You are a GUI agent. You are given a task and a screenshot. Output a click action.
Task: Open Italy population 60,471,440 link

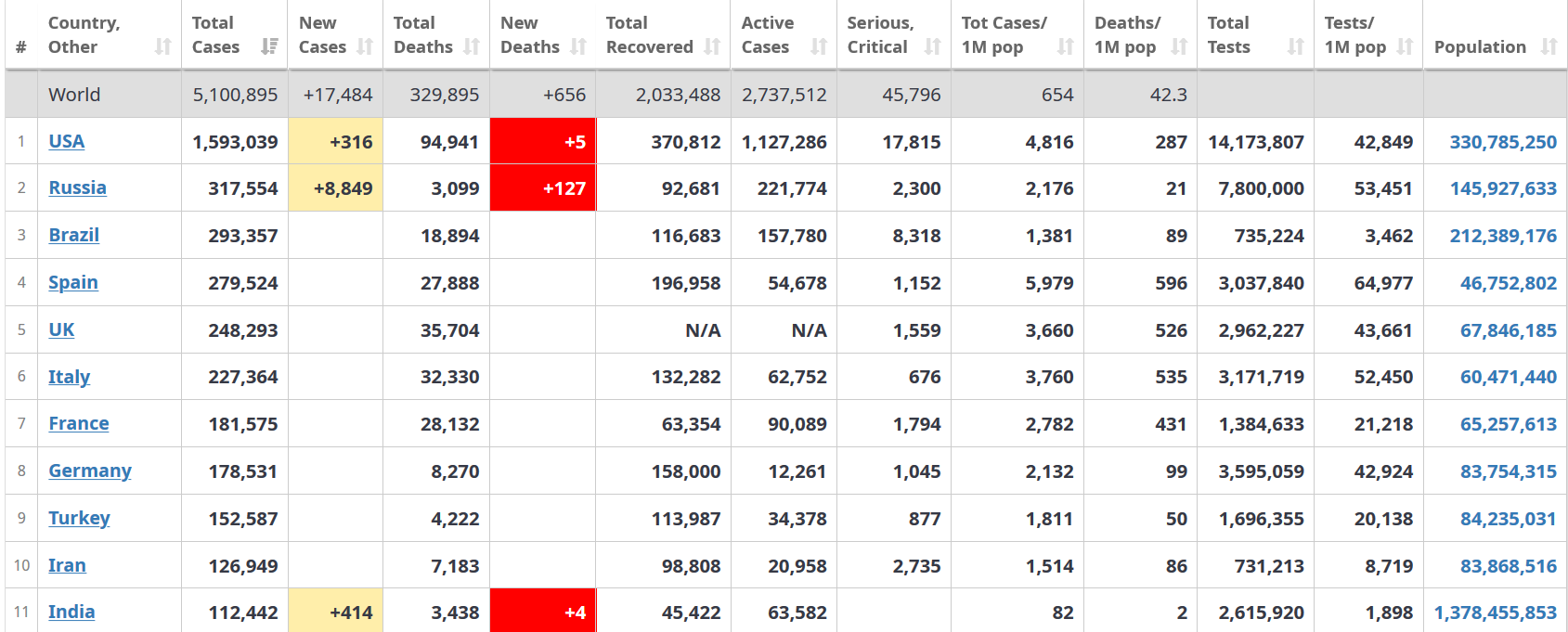pyautogui.click(x=1509, y=377)
